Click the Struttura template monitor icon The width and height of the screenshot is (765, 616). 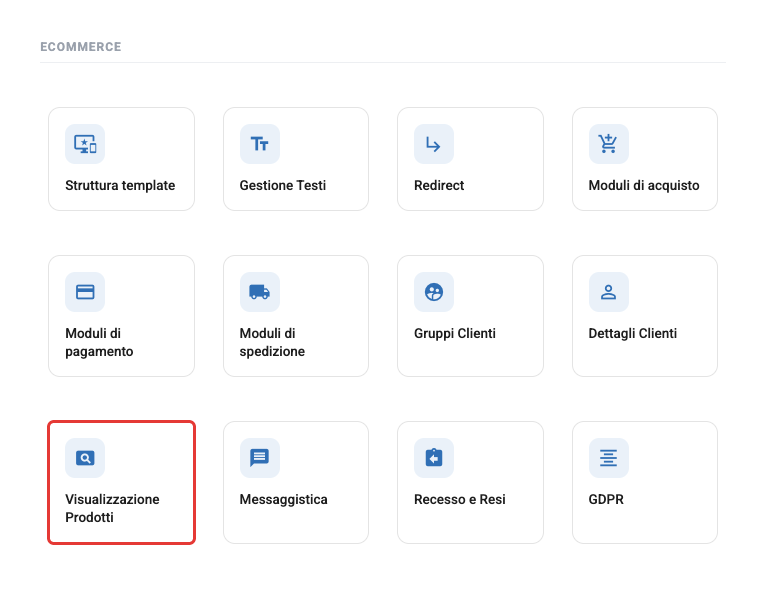coord(85,144)
